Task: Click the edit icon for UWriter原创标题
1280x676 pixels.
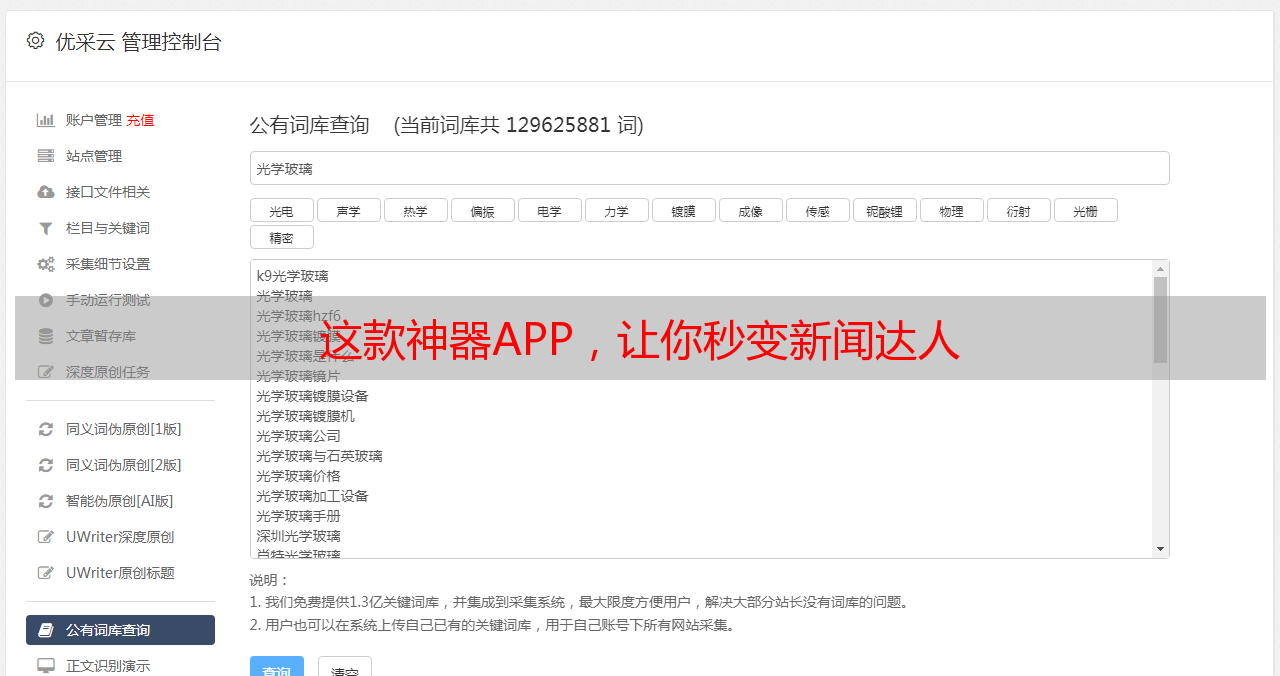Action: pos(46,573)
